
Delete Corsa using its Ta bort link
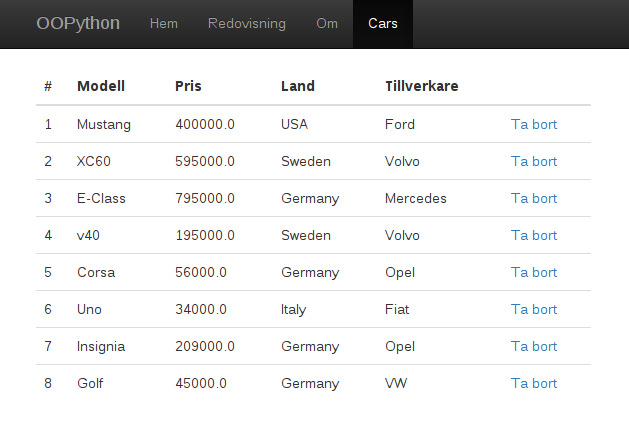click(534, 272)
